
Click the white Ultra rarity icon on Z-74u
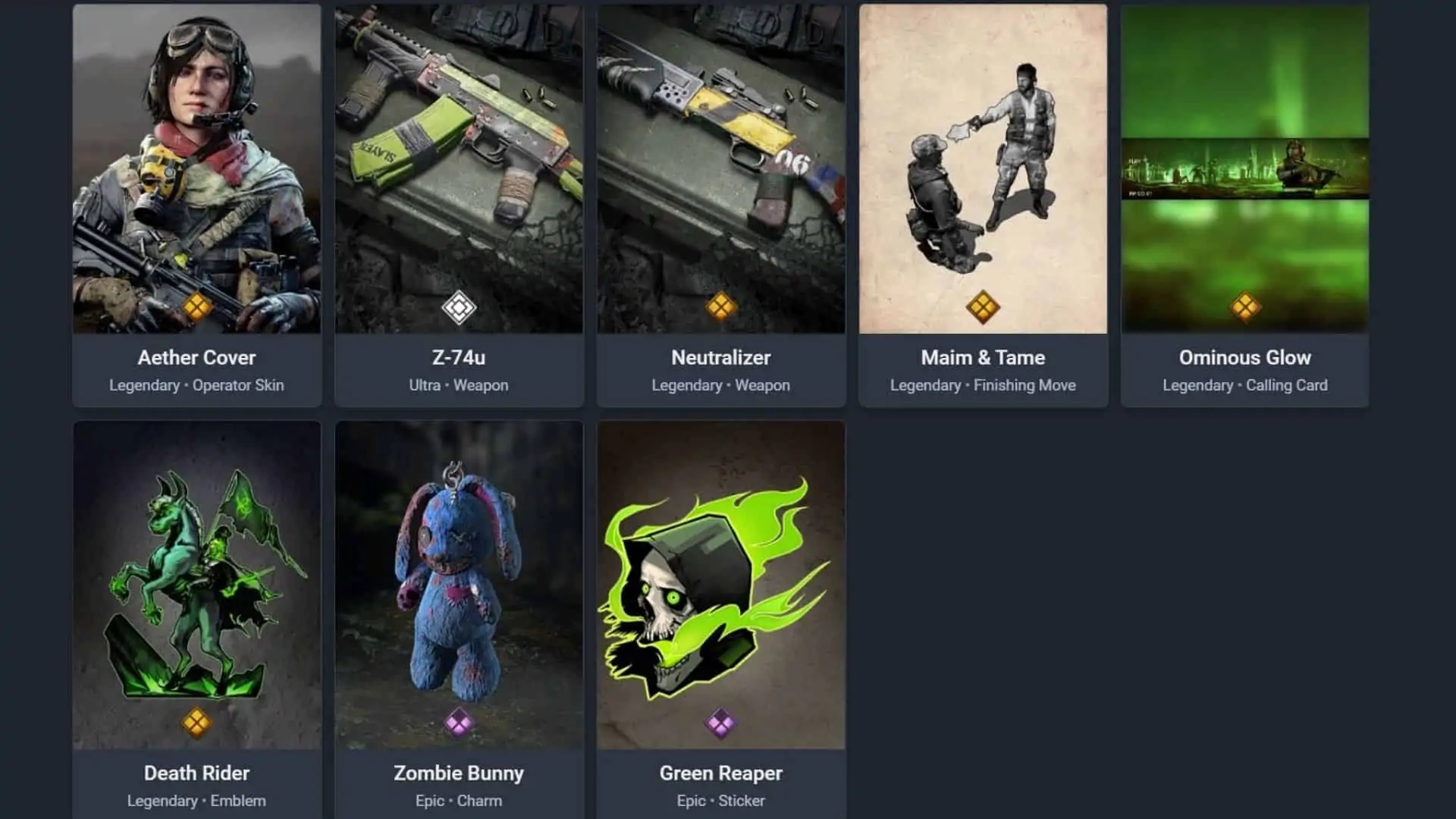459,308
